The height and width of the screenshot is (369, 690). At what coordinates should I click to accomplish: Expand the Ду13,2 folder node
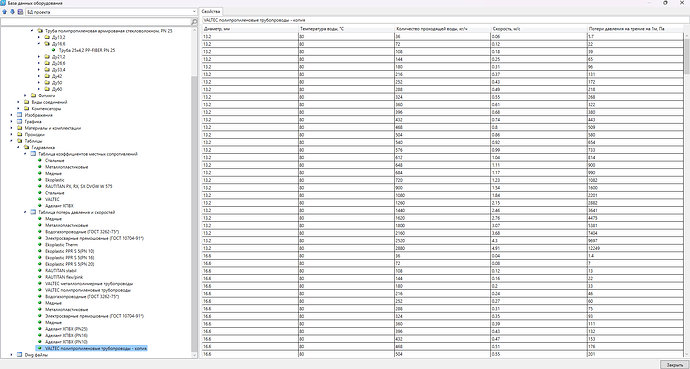[40, 38]
